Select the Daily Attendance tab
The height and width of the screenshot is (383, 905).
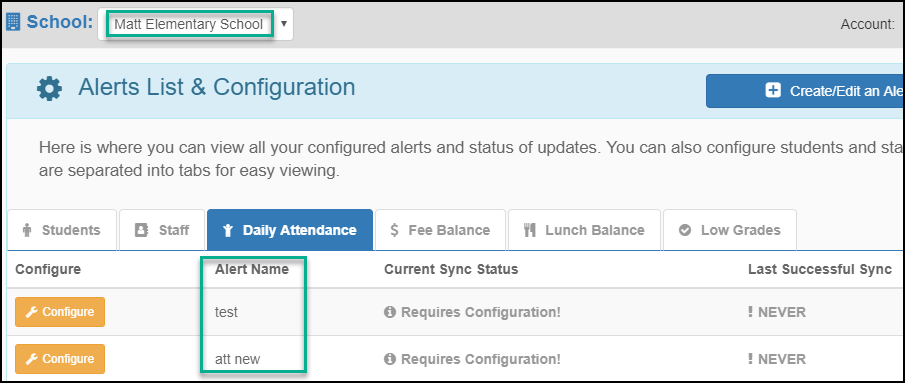tap(290, 230)
